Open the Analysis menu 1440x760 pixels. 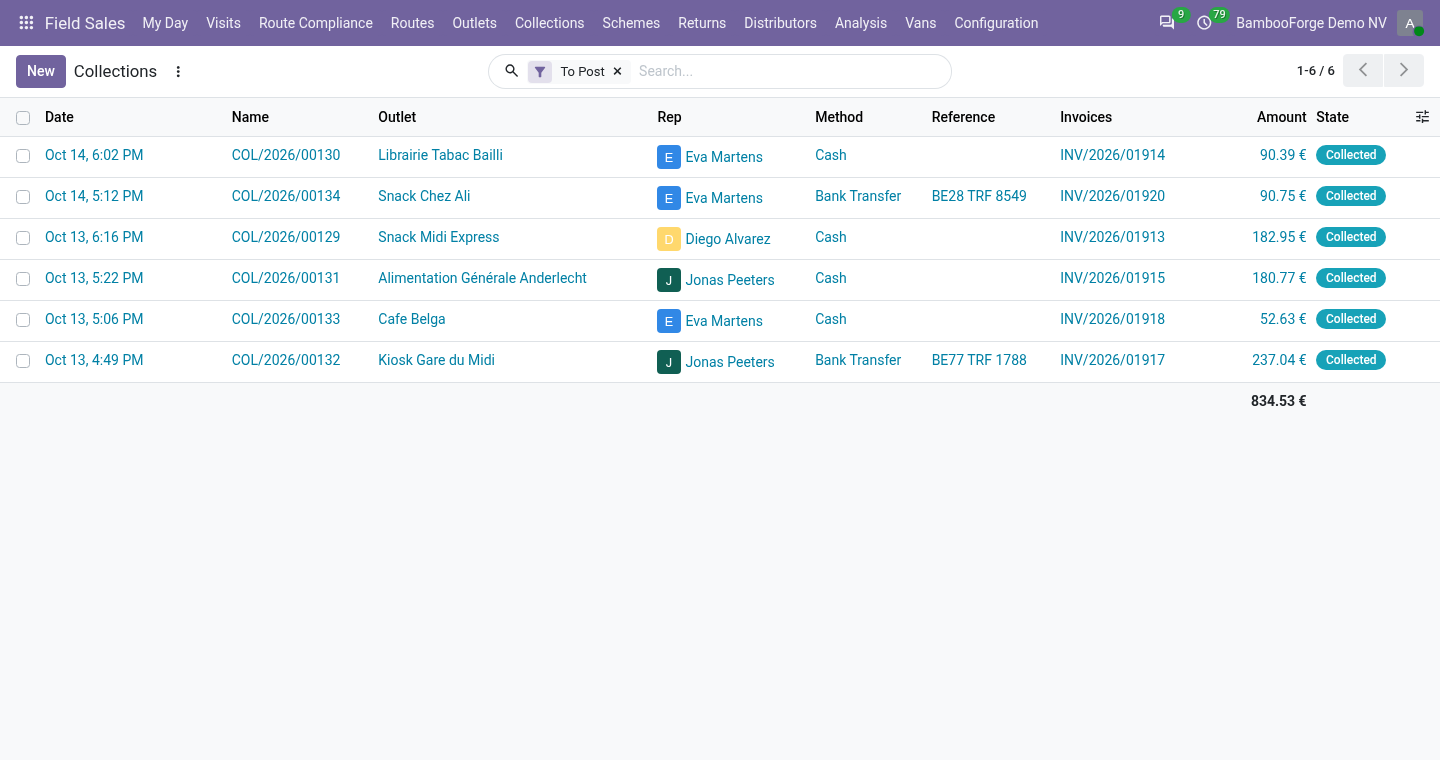(x=861, y=23)
